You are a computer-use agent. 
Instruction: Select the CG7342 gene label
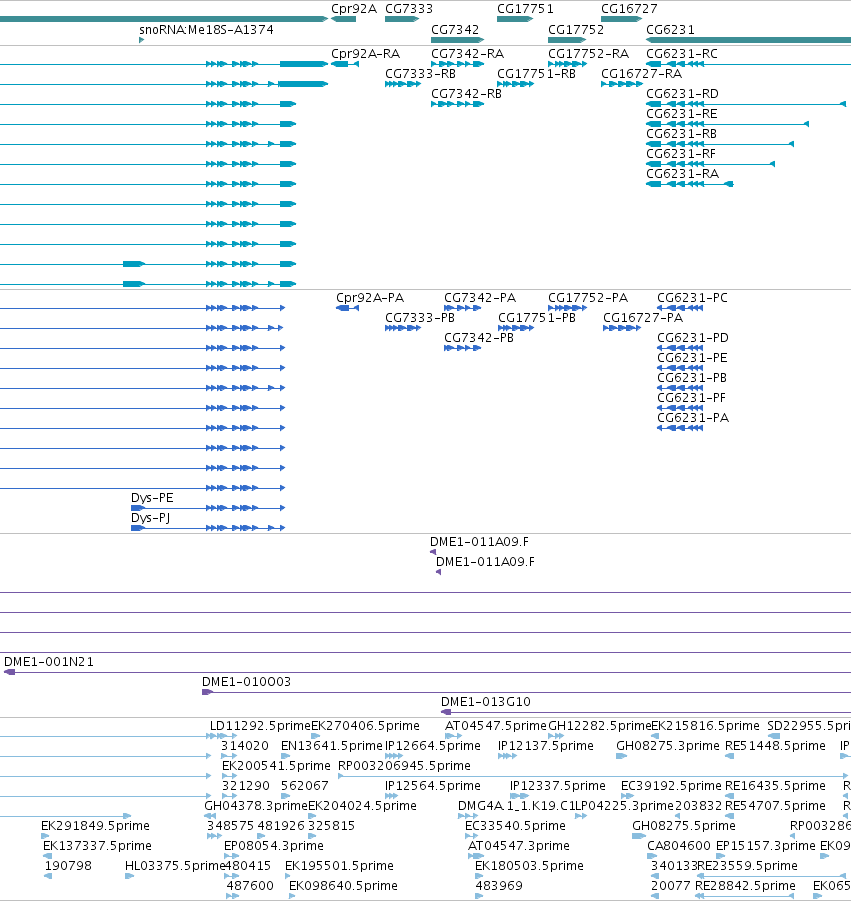tap(455, 29)
